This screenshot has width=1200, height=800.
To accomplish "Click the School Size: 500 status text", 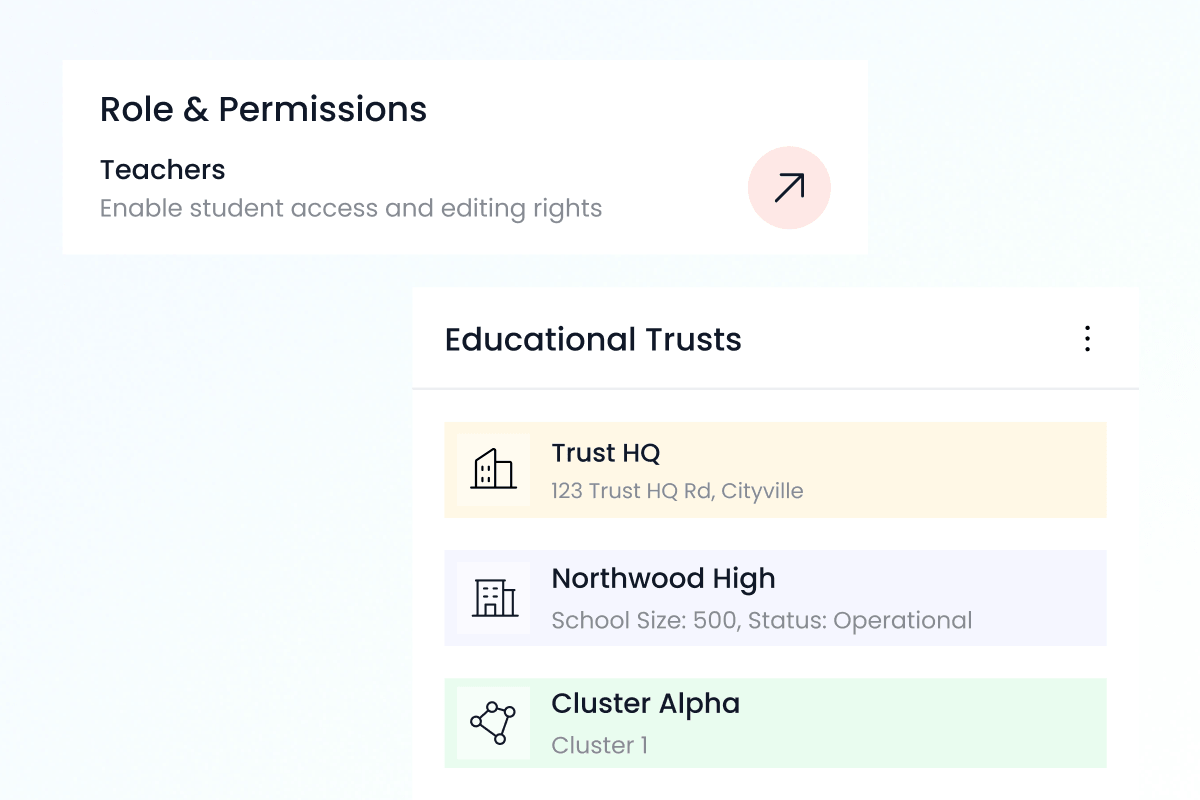I will (762, 620).
